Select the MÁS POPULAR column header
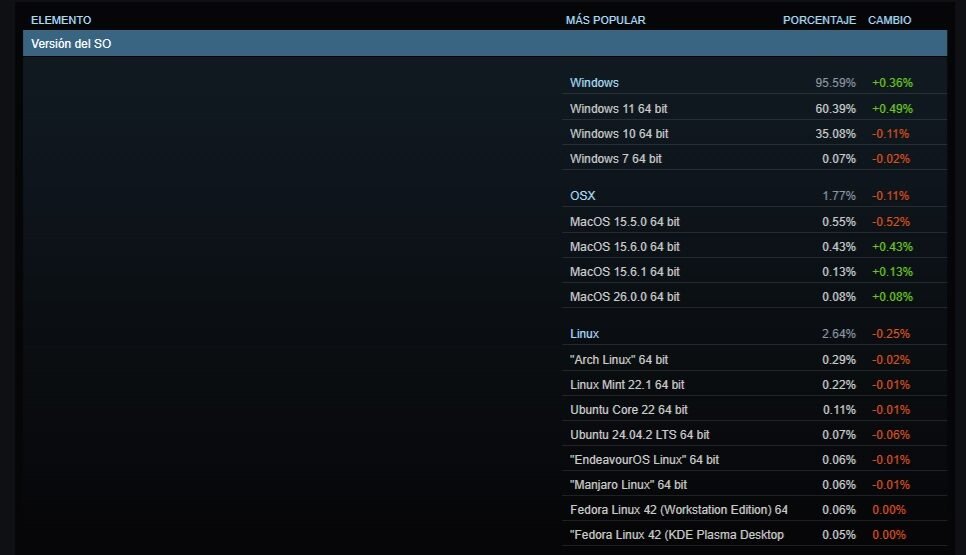The width and height of the screenshot is (966, 555). [606, 20]
